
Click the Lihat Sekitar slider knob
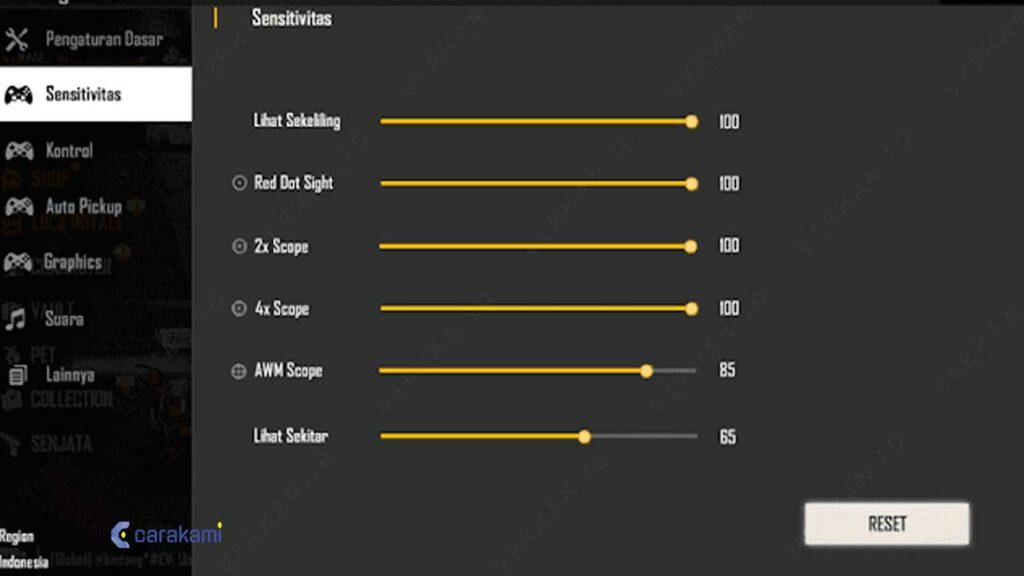tap(584, 436)
